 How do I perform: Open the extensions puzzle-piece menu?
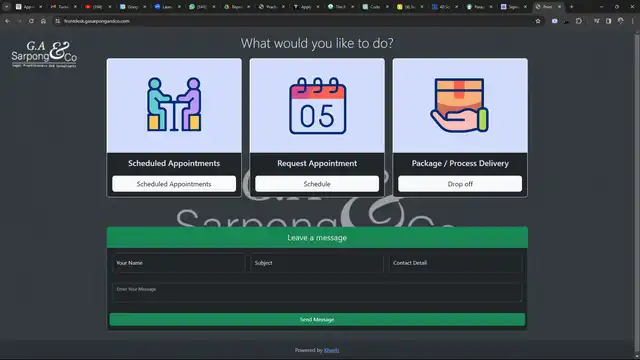(579, 21)
